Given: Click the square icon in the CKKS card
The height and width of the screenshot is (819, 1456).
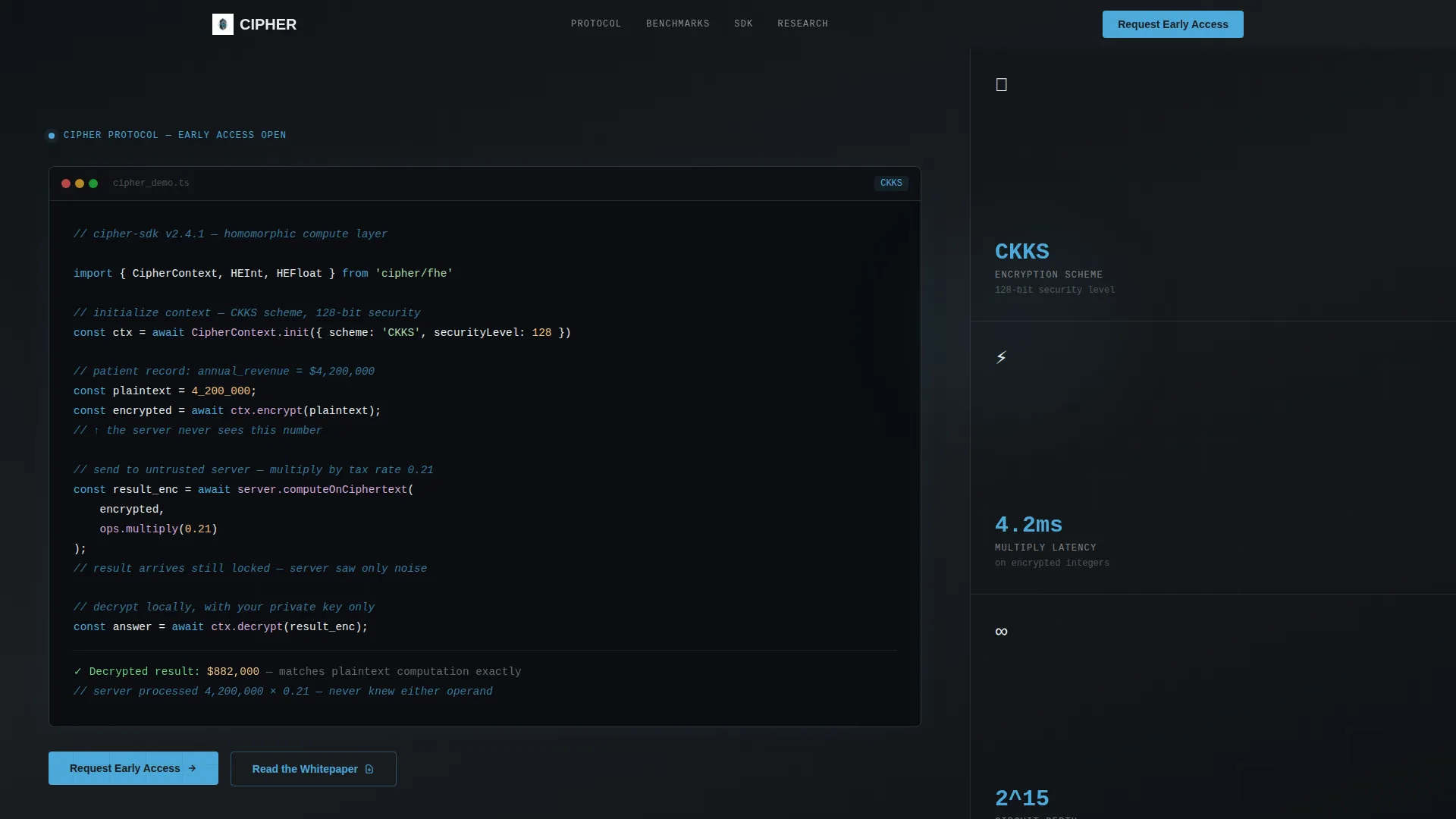Looking at the screenshot, I should point(1001,85).
